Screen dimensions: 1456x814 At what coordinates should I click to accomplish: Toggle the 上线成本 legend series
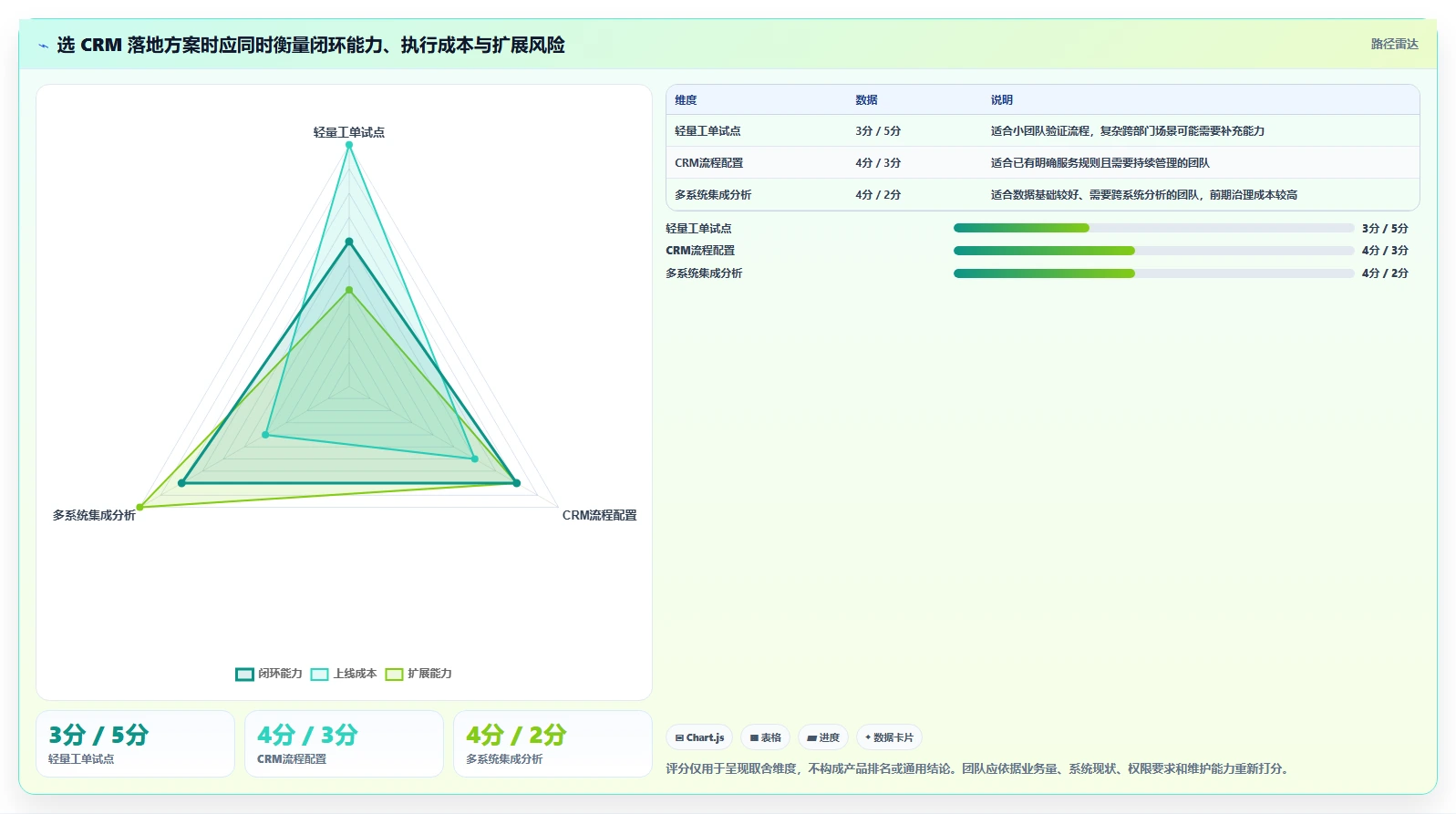pyautogui.click(x=344, y=674)
